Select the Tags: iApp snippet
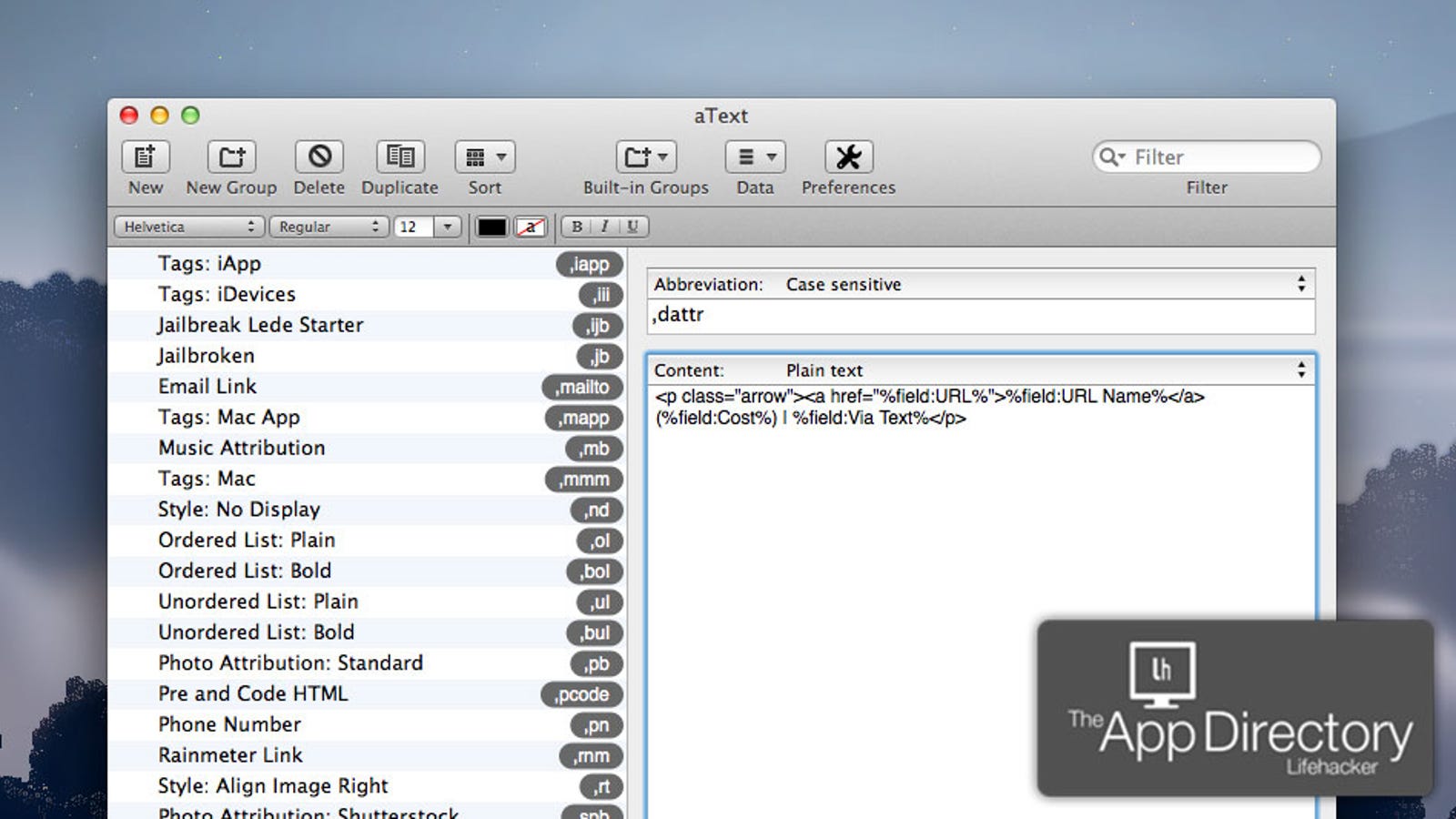The width and height of the screenshot is (1456, 819). pos(367,264)
